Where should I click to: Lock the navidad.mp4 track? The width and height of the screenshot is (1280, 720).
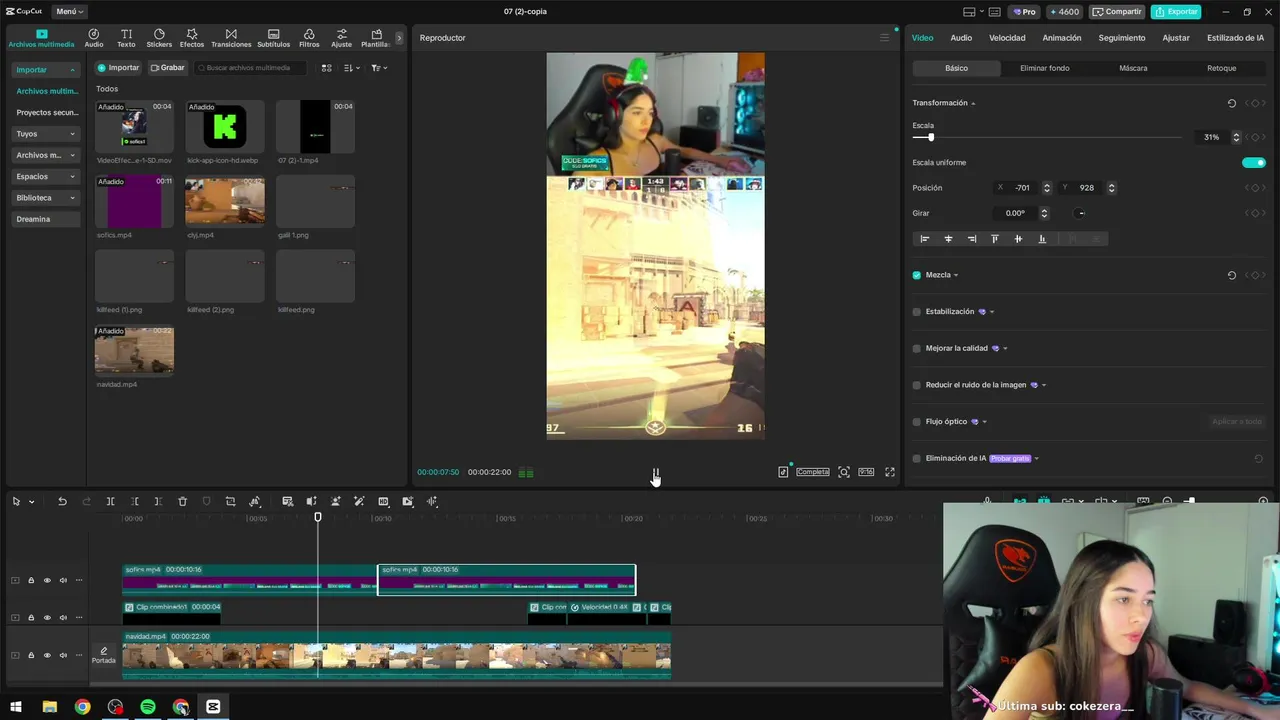pyautogui.click(x=31, y=655)
